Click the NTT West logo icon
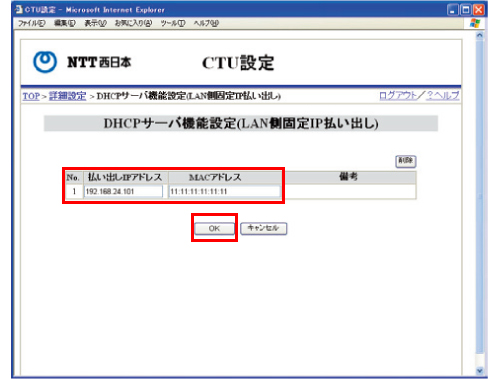Viewport: 500px width, 379px height. (x=45, y=62)
